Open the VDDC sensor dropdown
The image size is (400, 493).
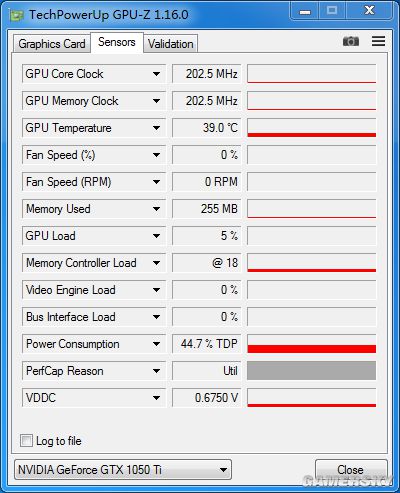(94, 398)
